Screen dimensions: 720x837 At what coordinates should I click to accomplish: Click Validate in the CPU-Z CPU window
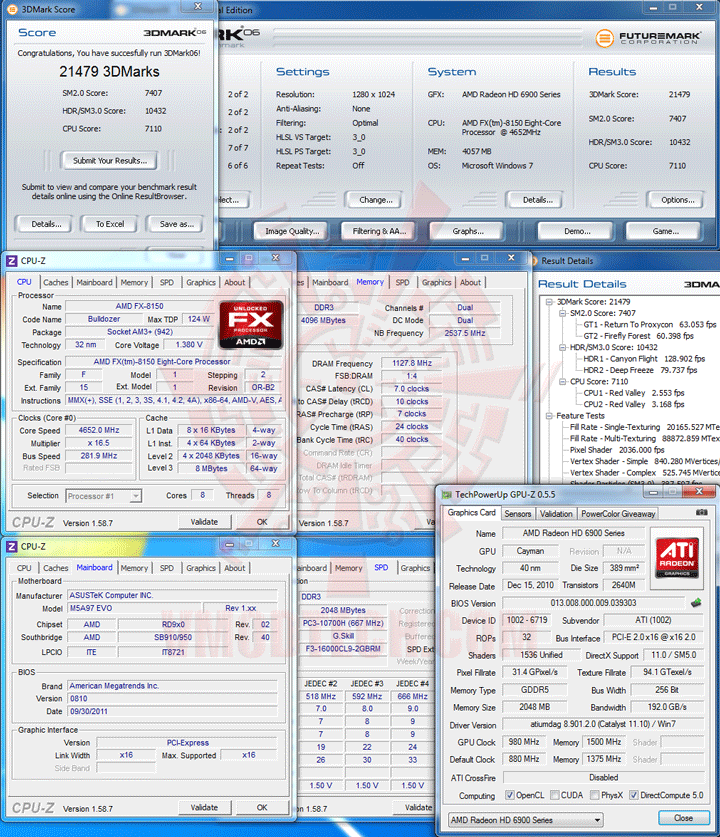click(204, 522)
